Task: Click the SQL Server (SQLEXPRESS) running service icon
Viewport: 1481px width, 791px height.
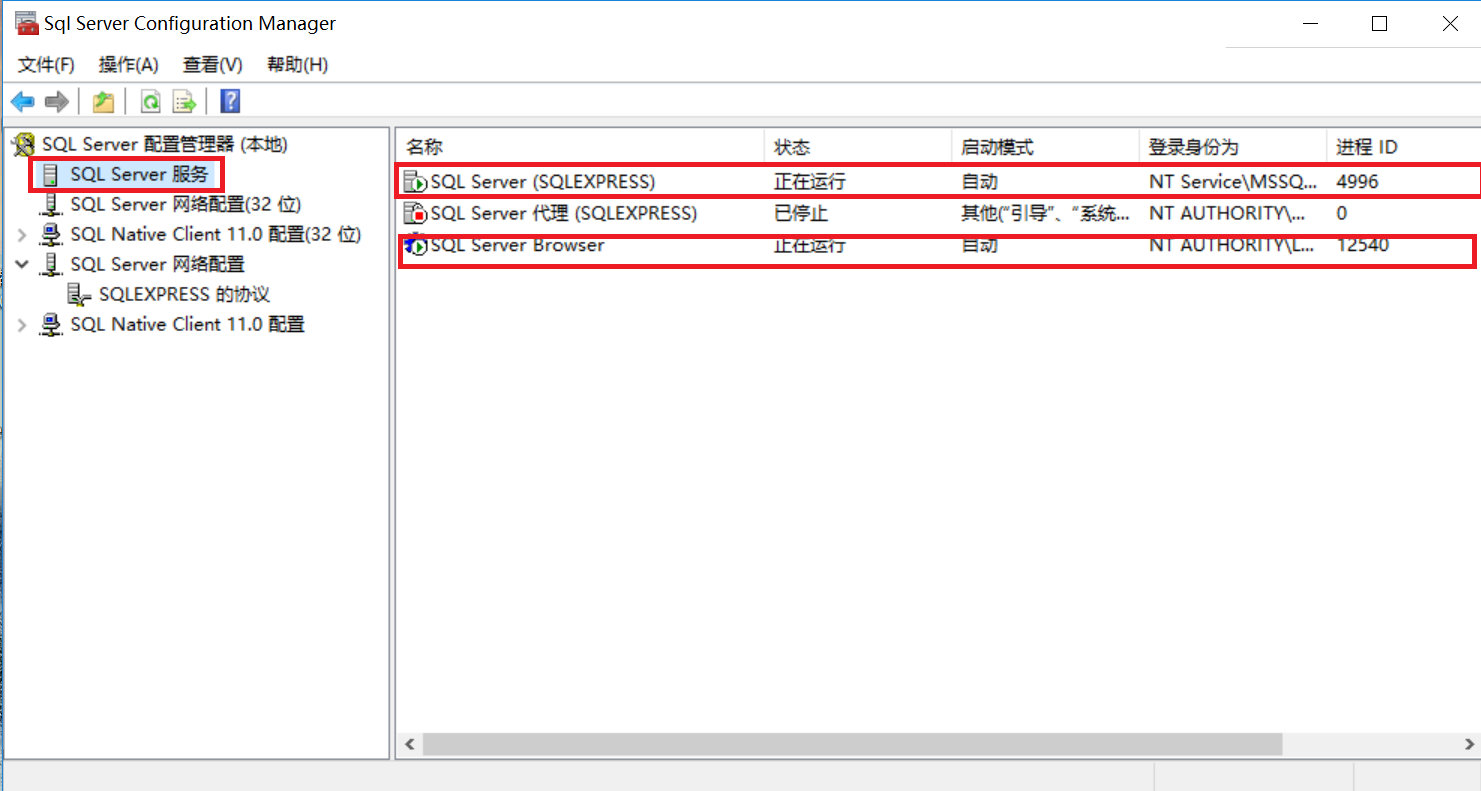Action: point(415,182)
